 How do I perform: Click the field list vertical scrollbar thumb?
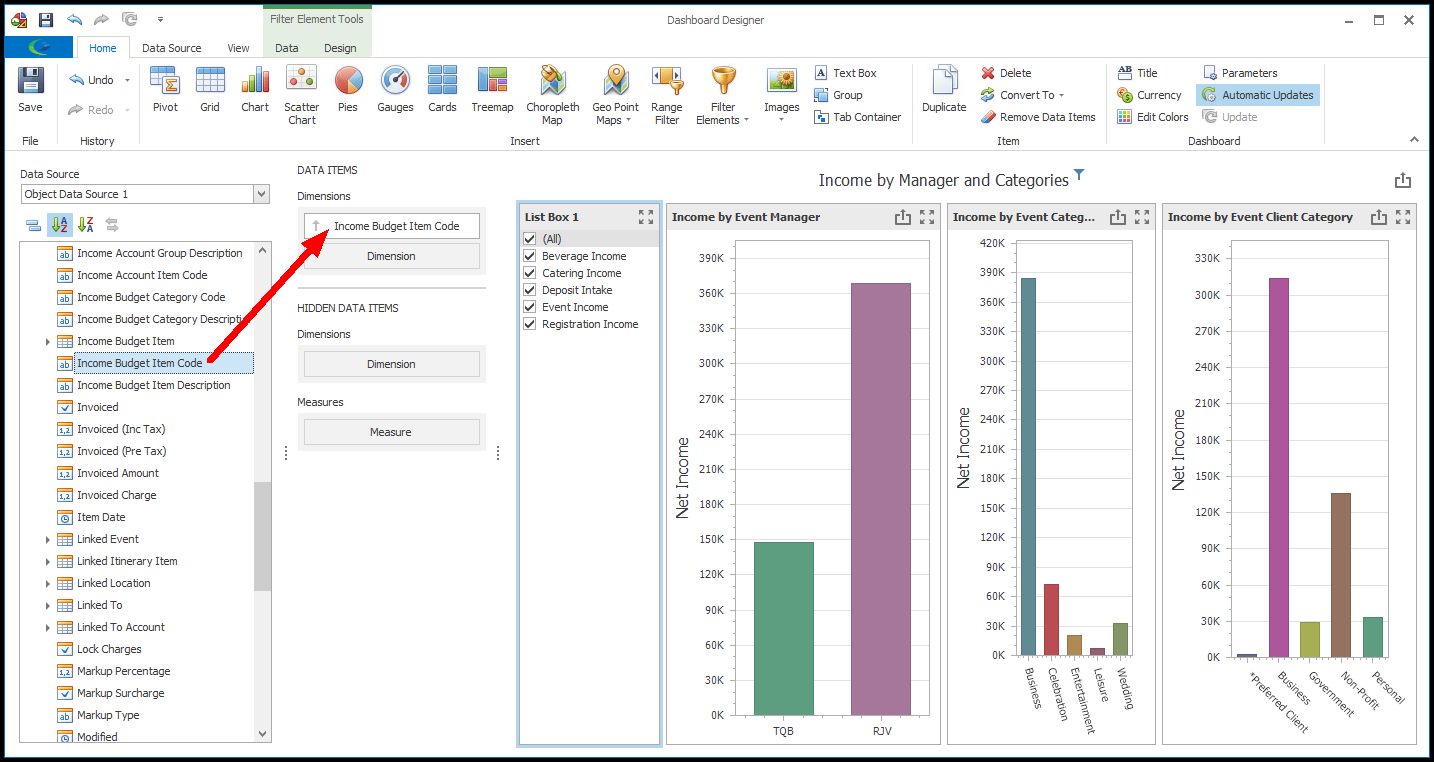[262, 536]
